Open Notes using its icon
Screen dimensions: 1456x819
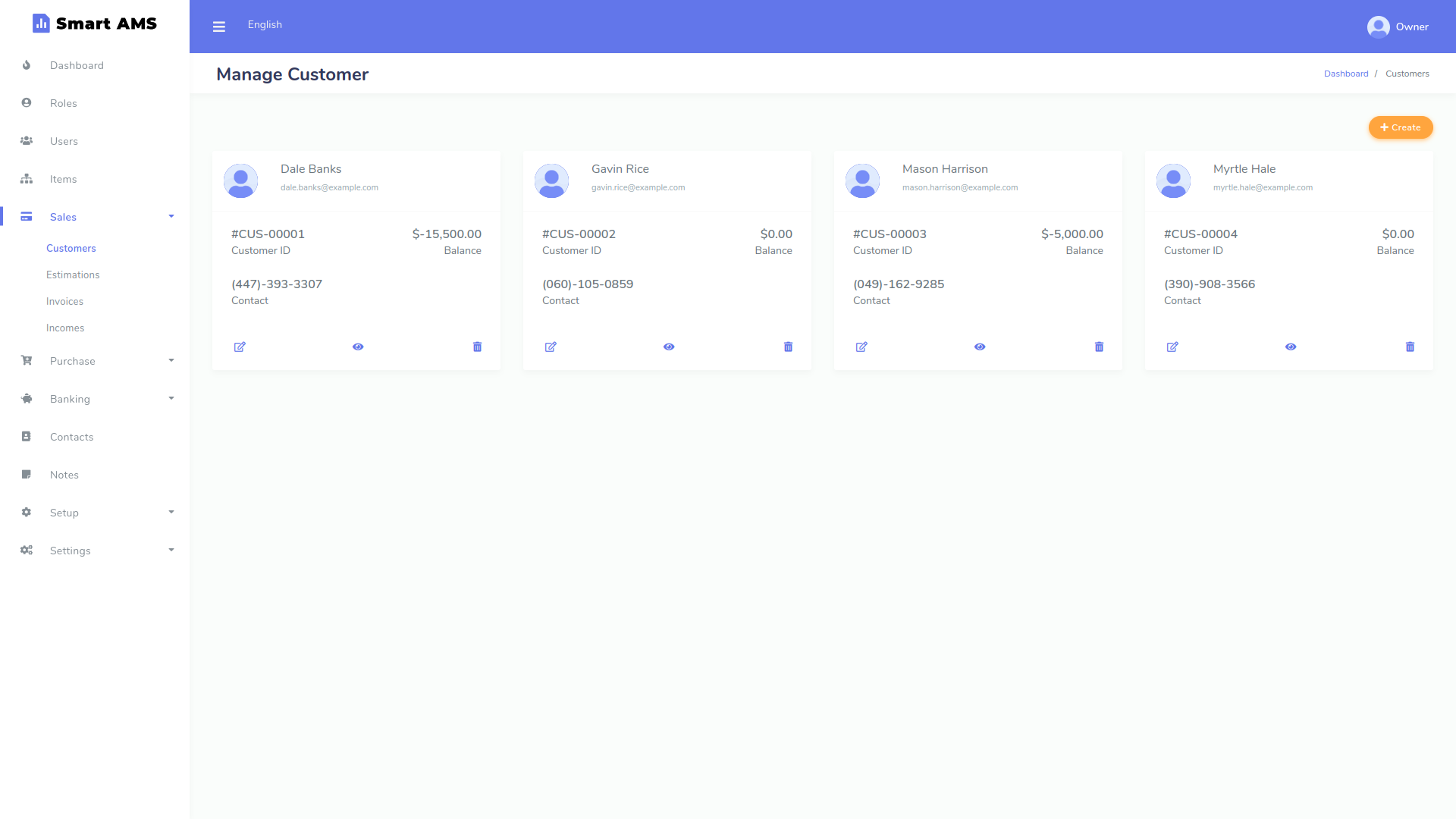[26, 475]
